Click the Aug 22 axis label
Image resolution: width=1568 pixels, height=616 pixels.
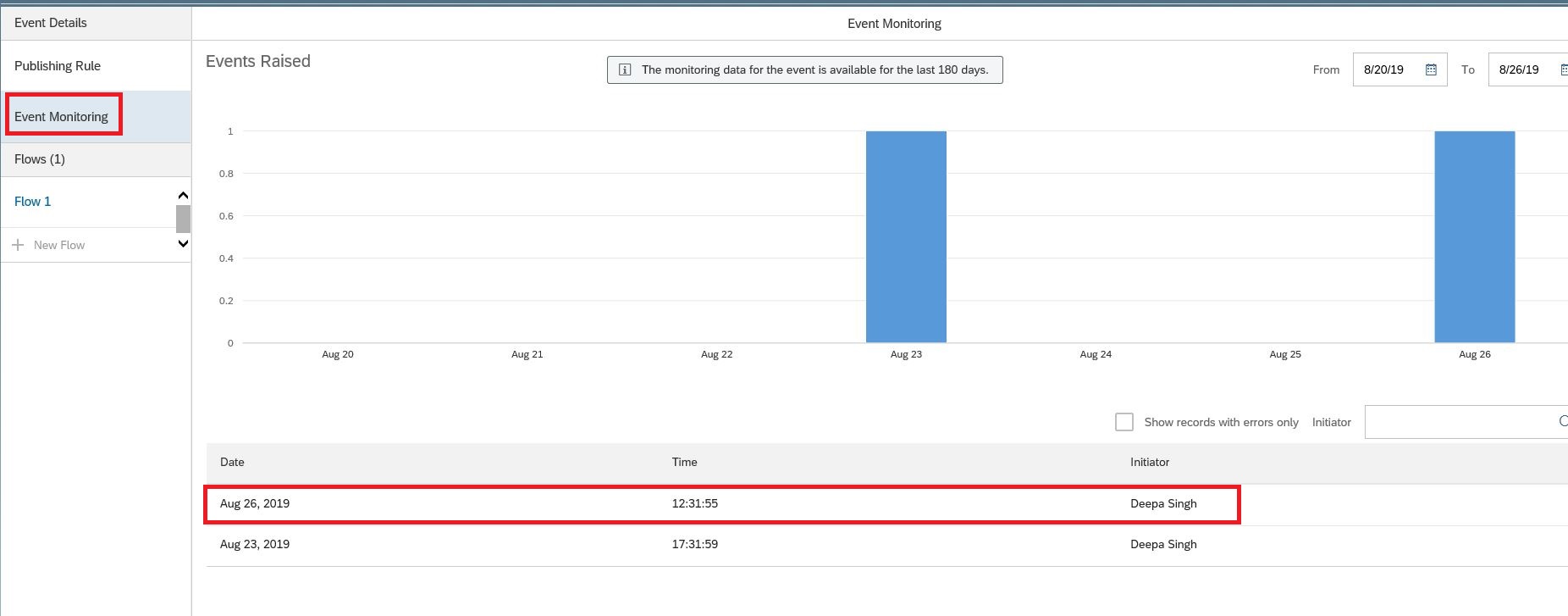(x=717, y=354)
